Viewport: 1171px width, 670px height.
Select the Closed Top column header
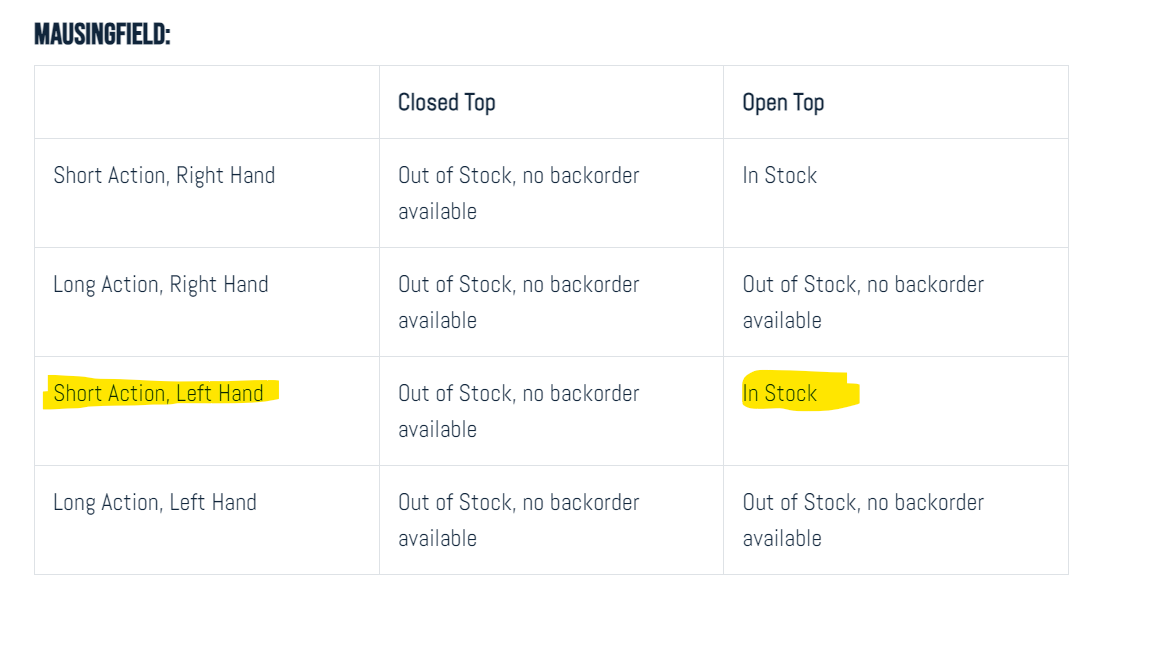(447, 102)
